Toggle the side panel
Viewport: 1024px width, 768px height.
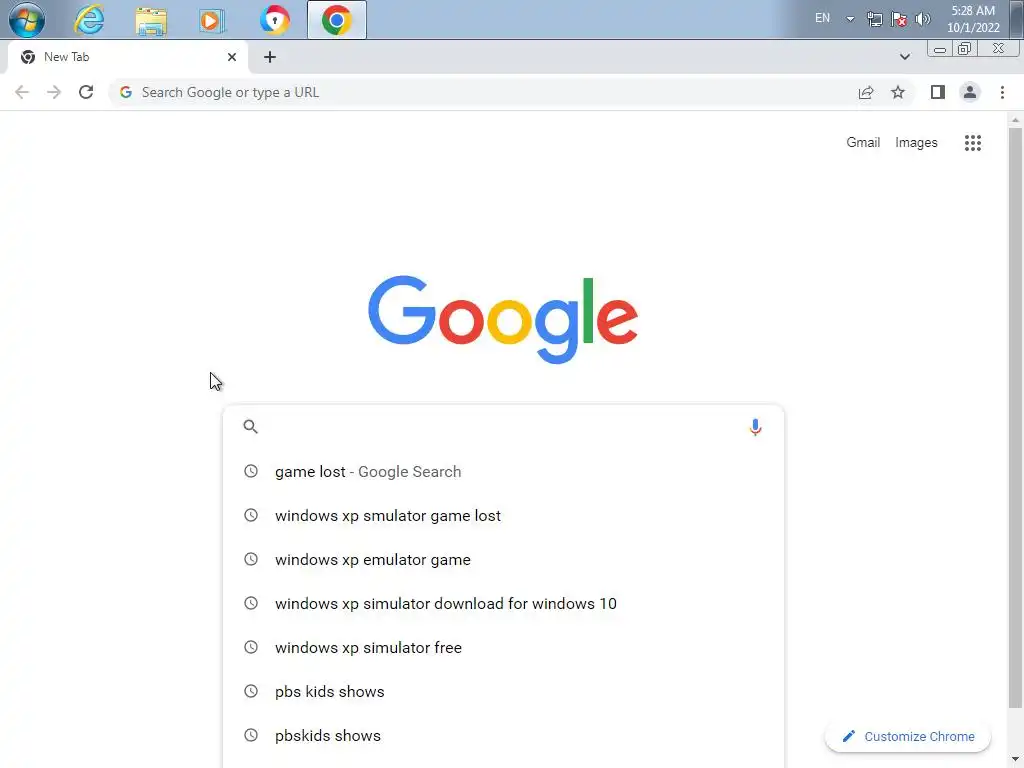click(938, 92)
